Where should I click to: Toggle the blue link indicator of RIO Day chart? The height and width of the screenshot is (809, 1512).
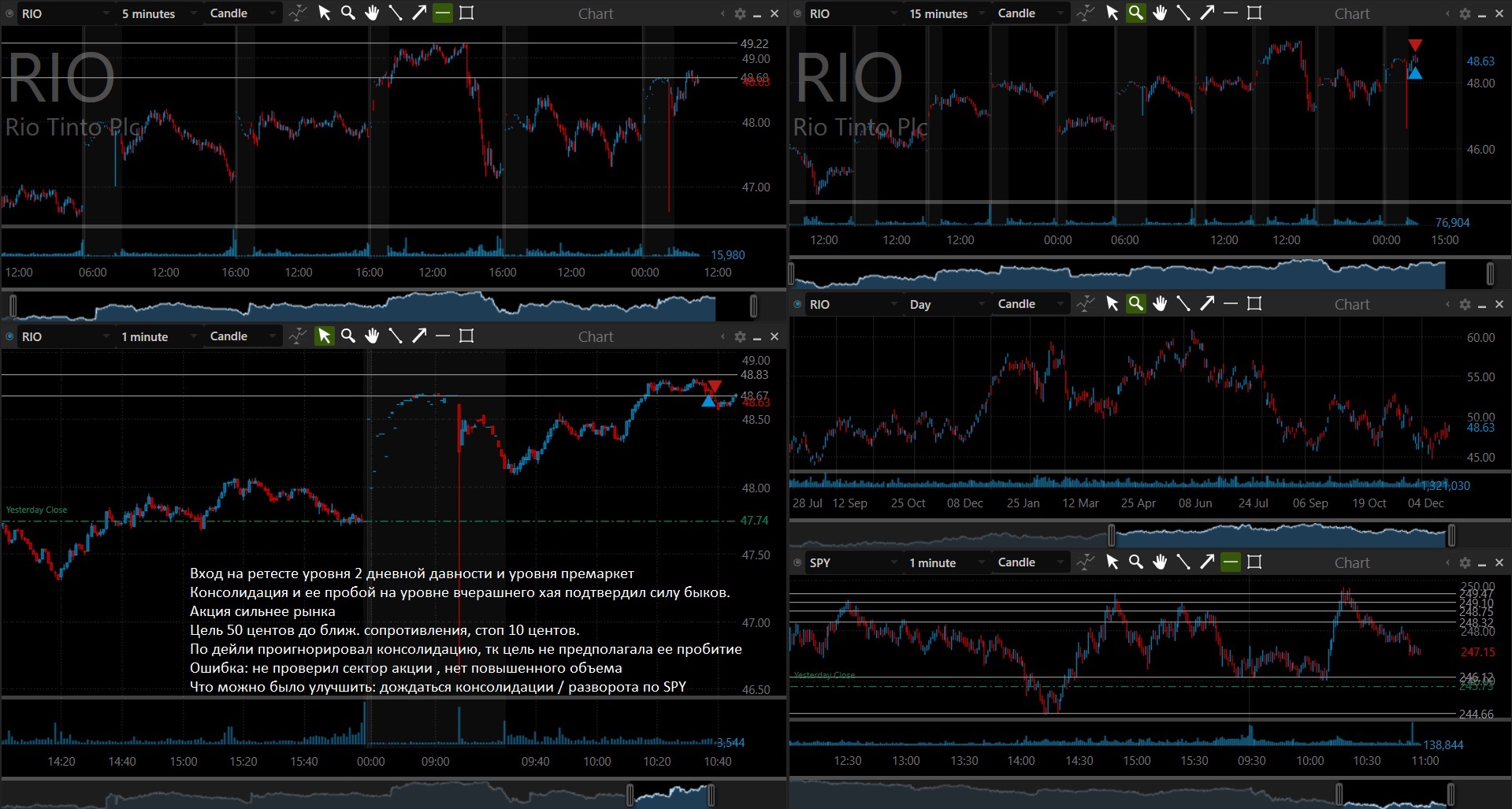point(798,304)
